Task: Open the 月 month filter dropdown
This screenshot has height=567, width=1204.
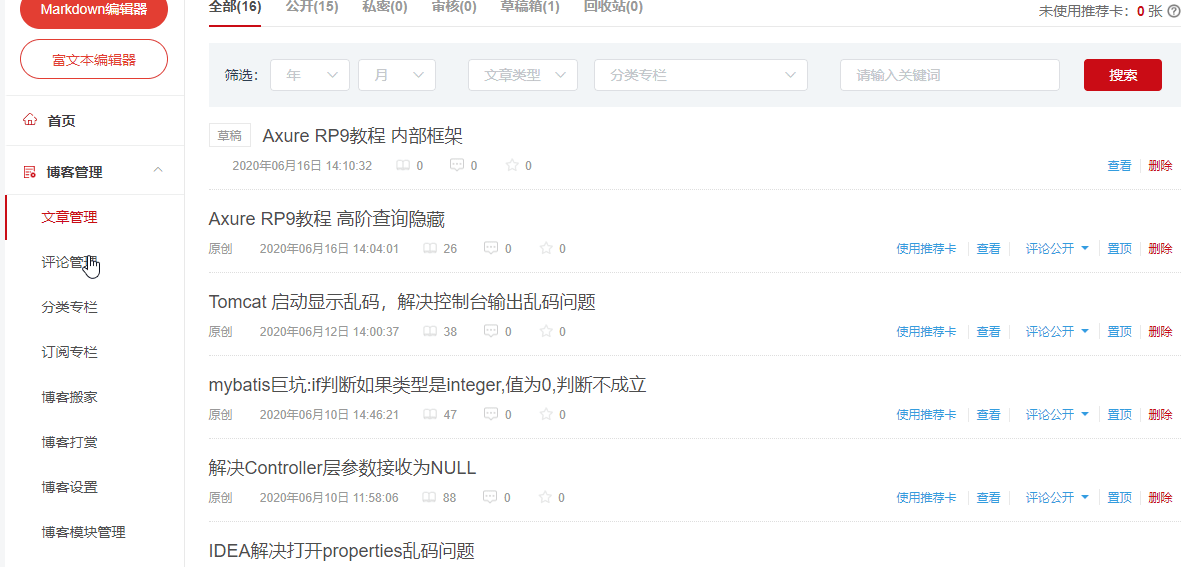Action: click(x=397, y=75)
